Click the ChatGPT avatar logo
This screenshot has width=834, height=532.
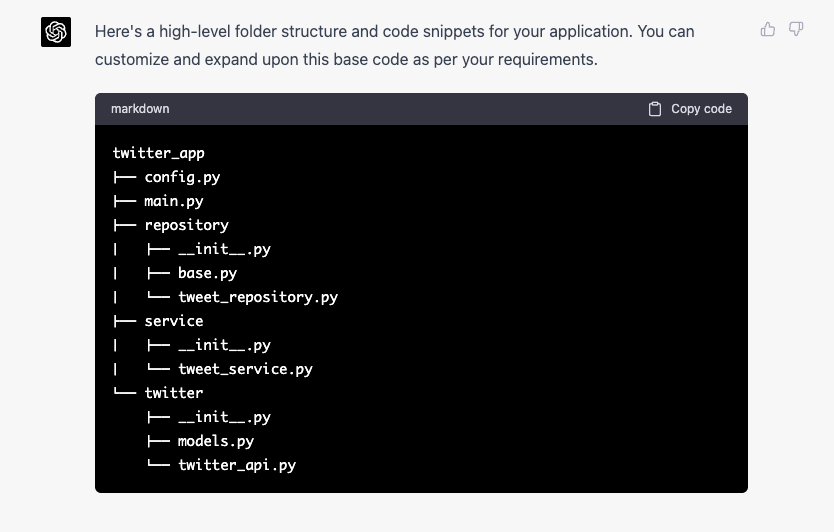coord(56,32)
